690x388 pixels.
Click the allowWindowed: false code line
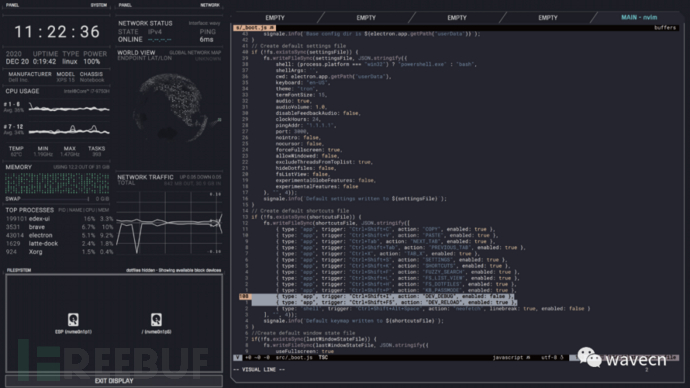click(308, 156)
